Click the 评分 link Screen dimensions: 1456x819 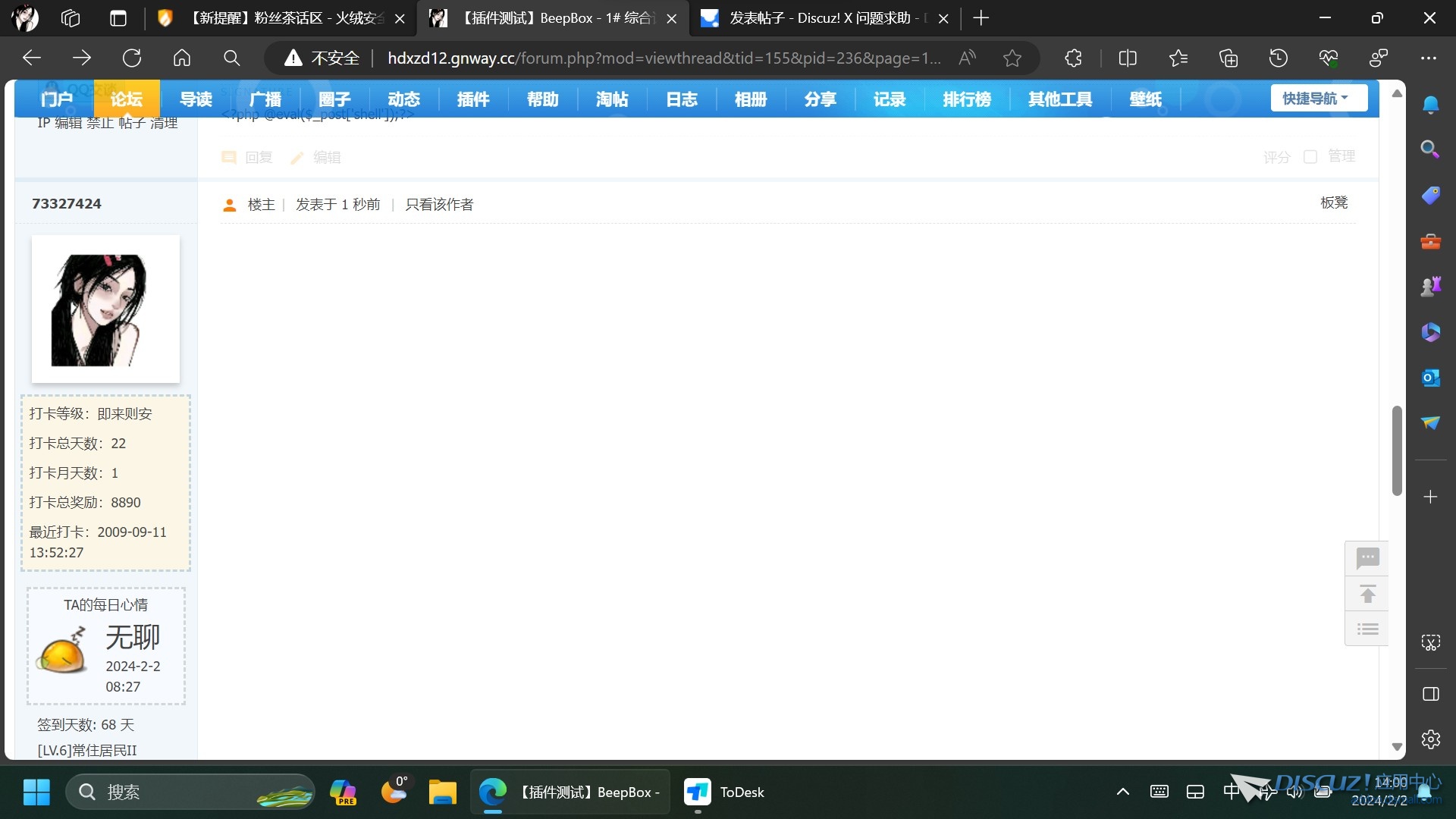point(1276,157)
